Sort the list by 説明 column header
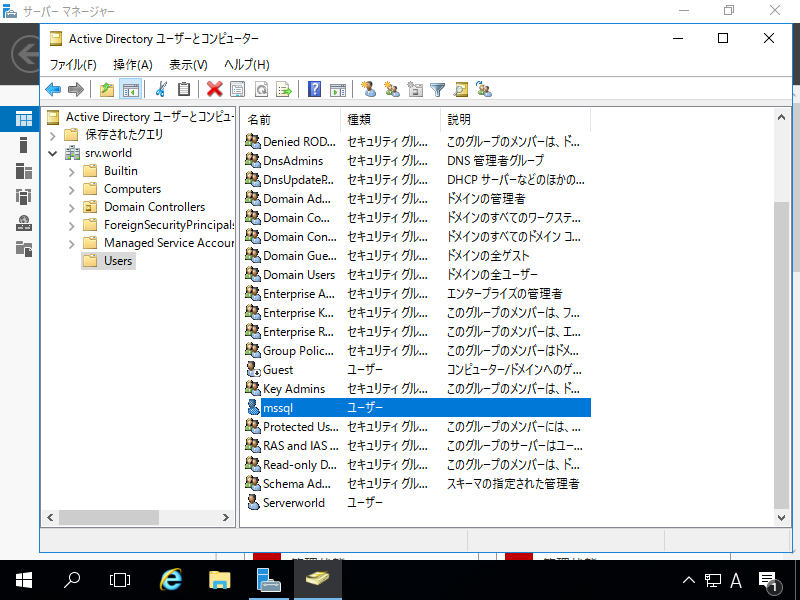This screenshot has width=800, height=600. point(515,119)
